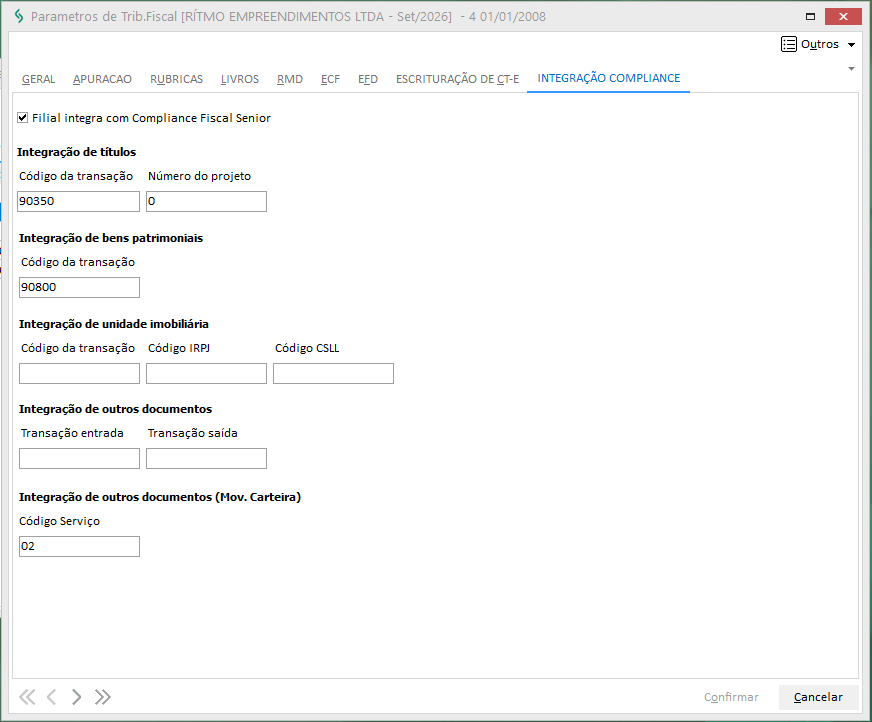Click the Cancelar button
Screen dimensions: 872x722
coord(818,697)
